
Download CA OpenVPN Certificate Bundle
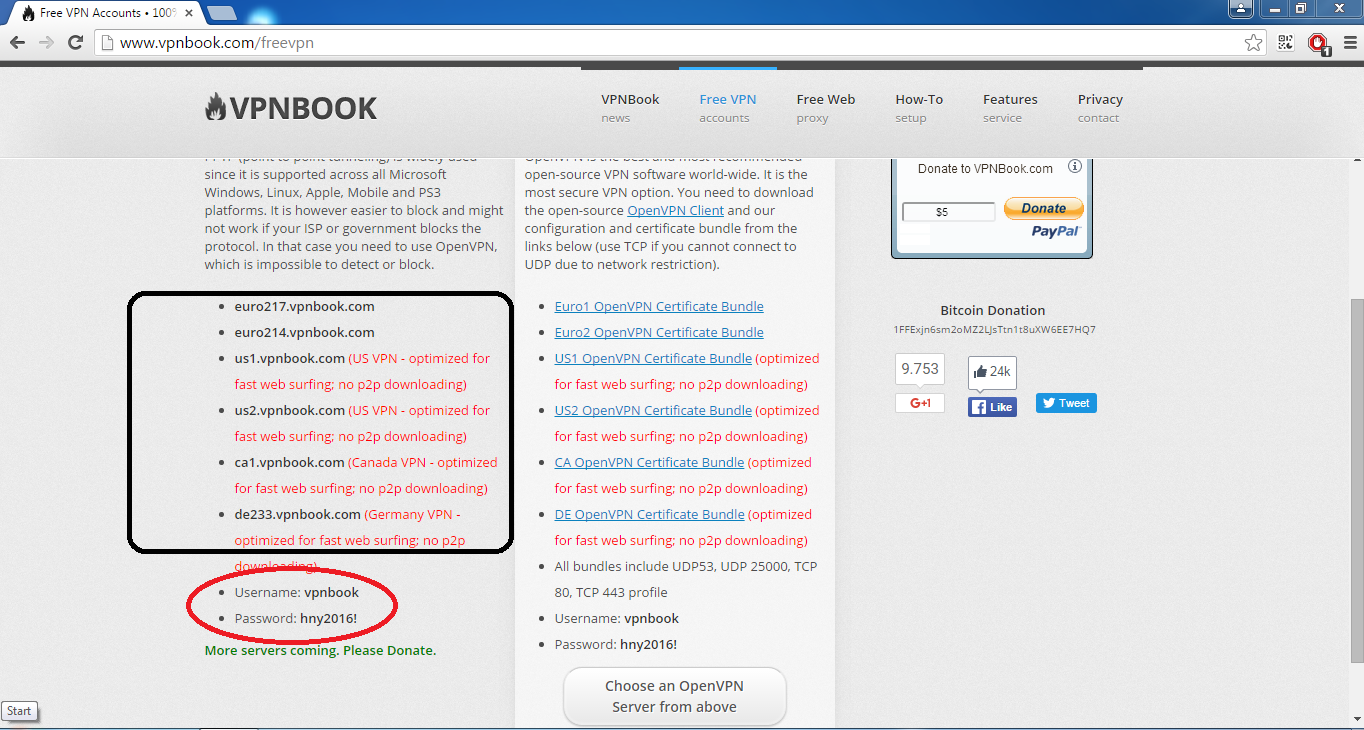point(649,463)
